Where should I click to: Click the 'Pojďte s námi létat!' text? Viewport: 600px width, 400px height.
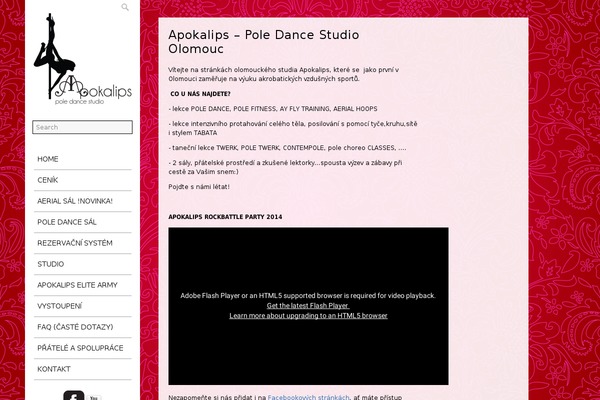[x=199, y=187]
